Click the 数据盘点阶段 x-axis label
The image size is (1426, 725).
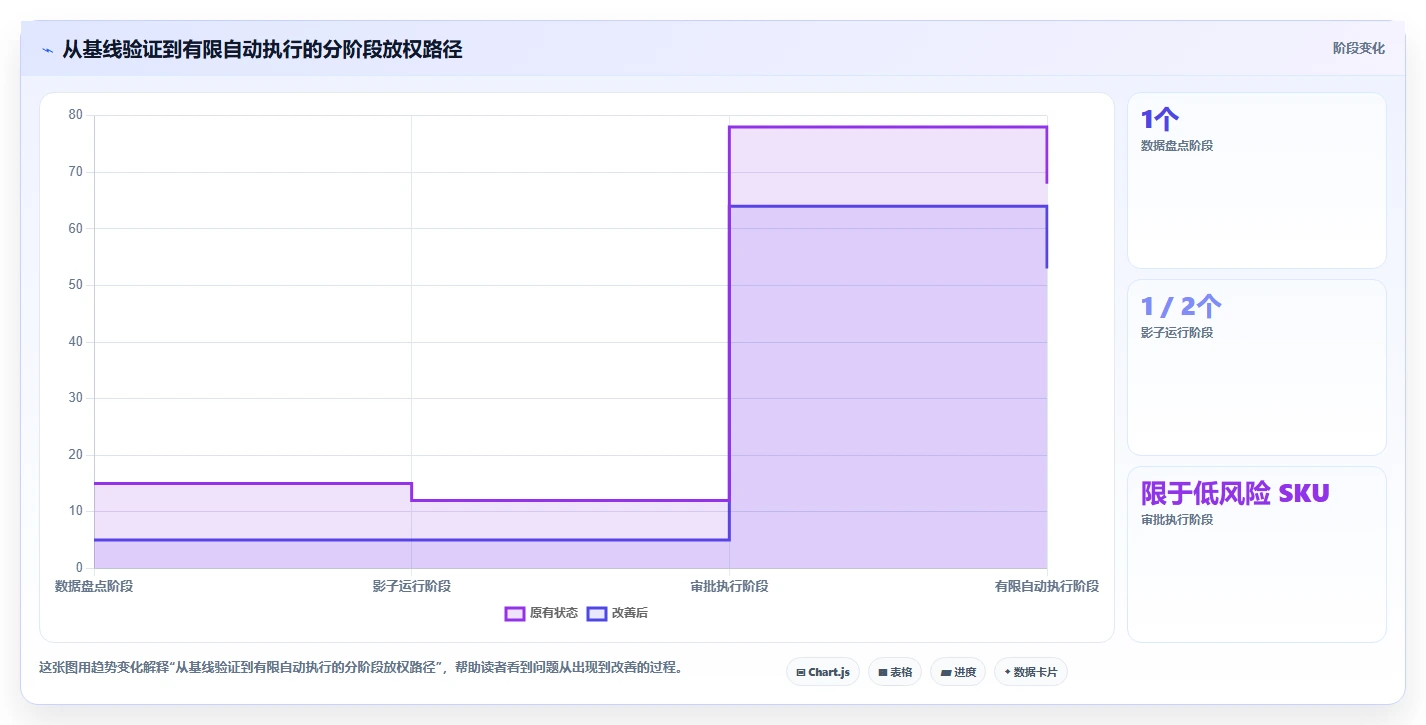point(94,586)
